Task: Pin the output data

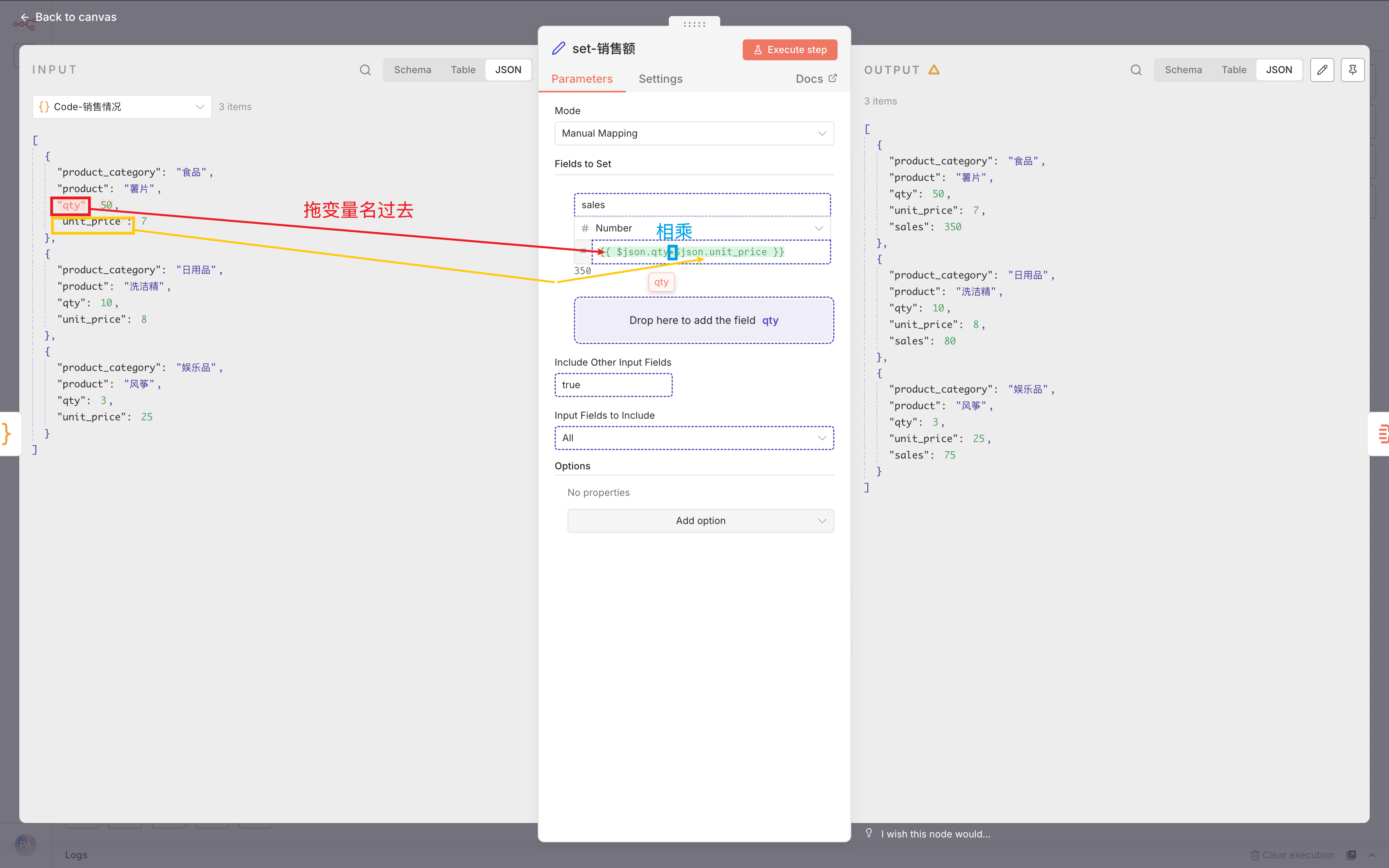Action: pos(1352,70)
